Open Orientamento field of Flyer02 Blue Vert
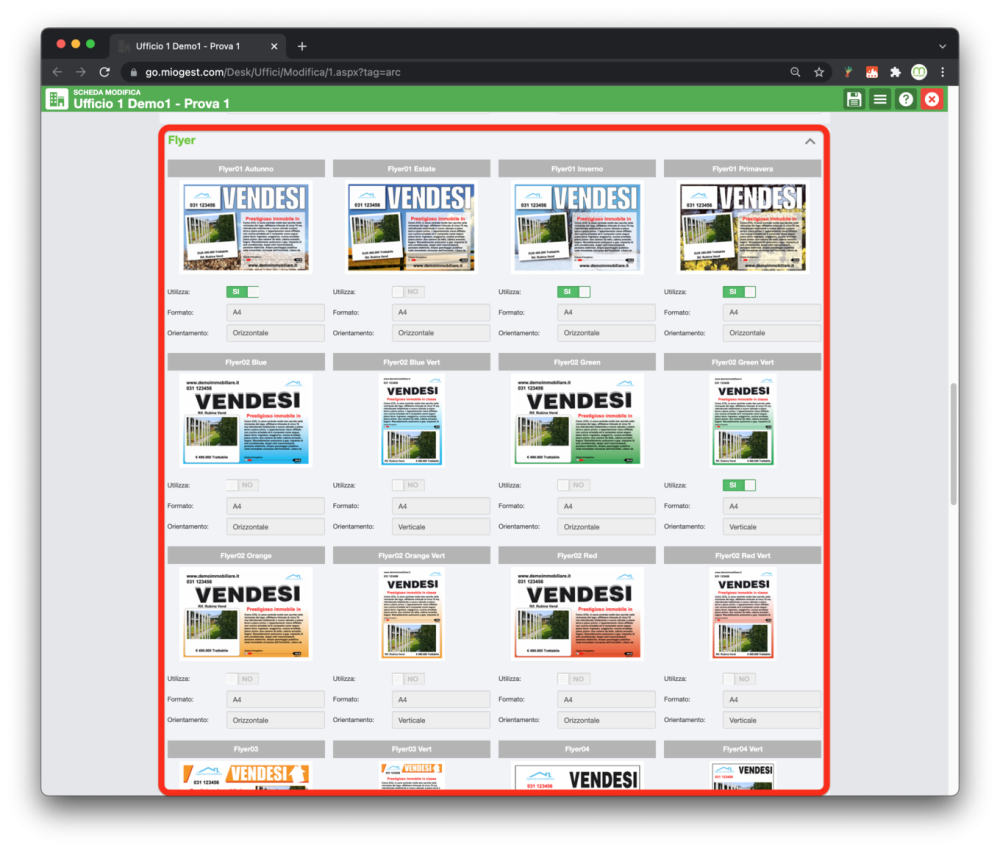 pos(441,527)
